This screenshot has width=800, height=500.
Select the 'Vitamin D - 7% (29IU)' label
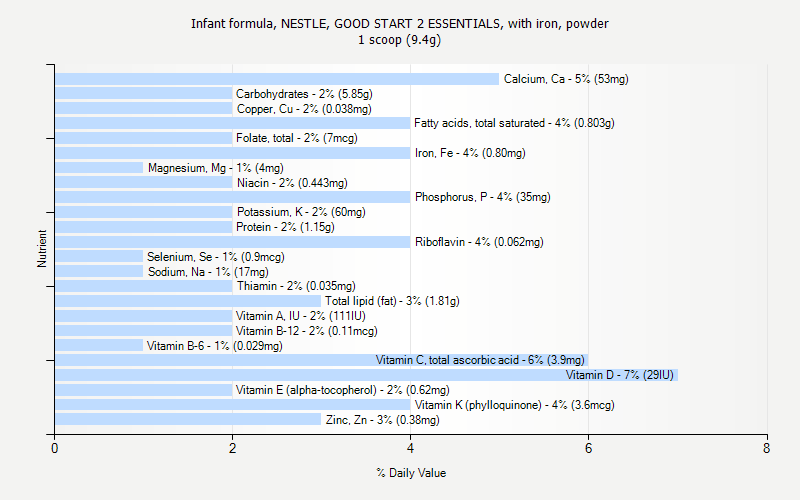(x=619, y=375)
